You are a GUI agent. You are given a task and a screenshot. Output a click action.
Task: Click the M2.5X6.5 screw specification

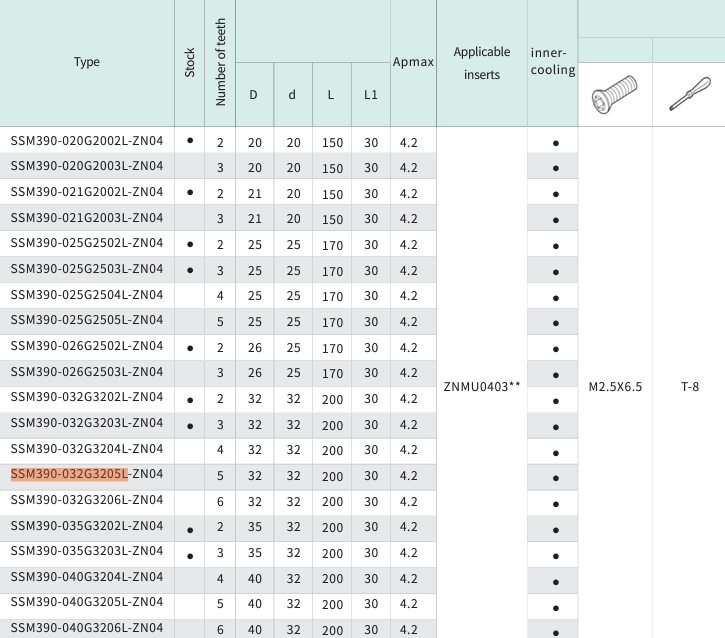click(x=615, y=386)
